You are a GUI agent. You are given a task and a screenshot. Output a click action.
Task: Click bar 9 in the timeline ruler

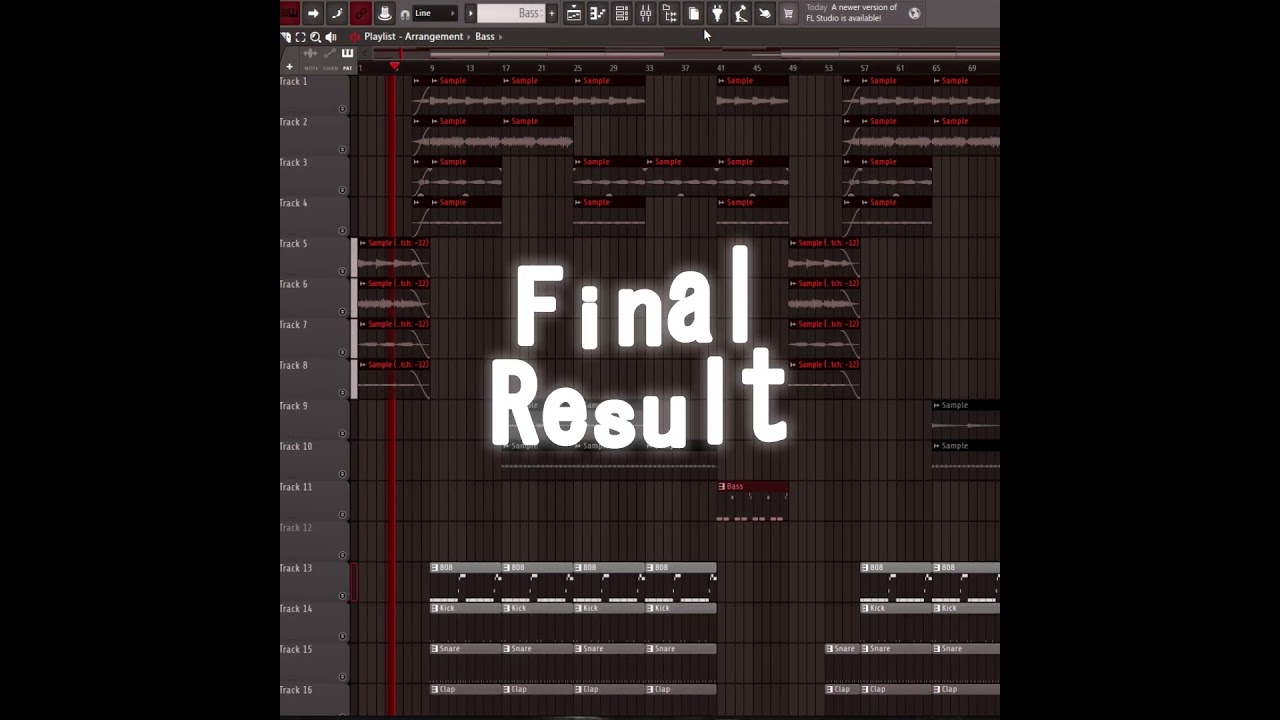pos(432,68)
